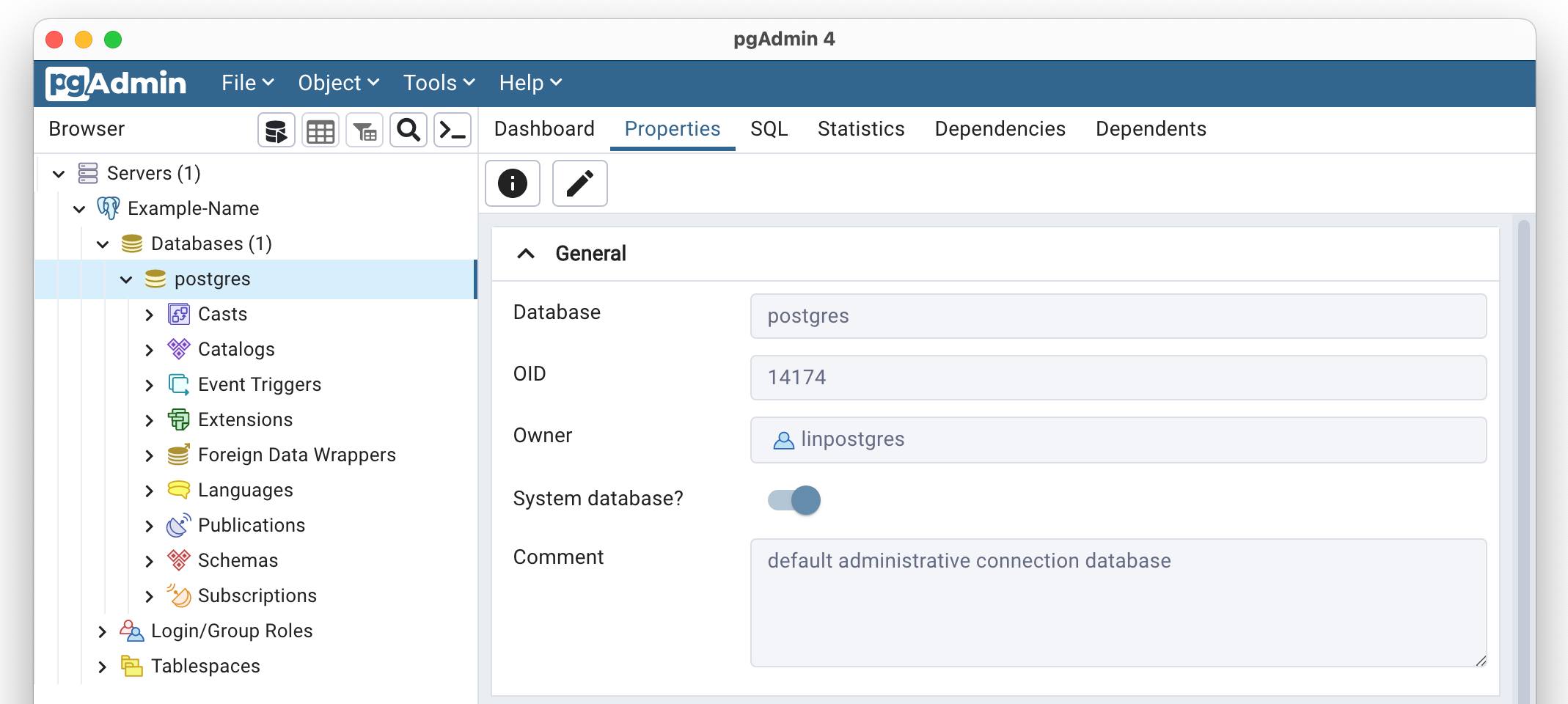The width and height of the screenshot is (1568, 704).
Task: Click inside the Comment text field
Action: [1115, 601]
